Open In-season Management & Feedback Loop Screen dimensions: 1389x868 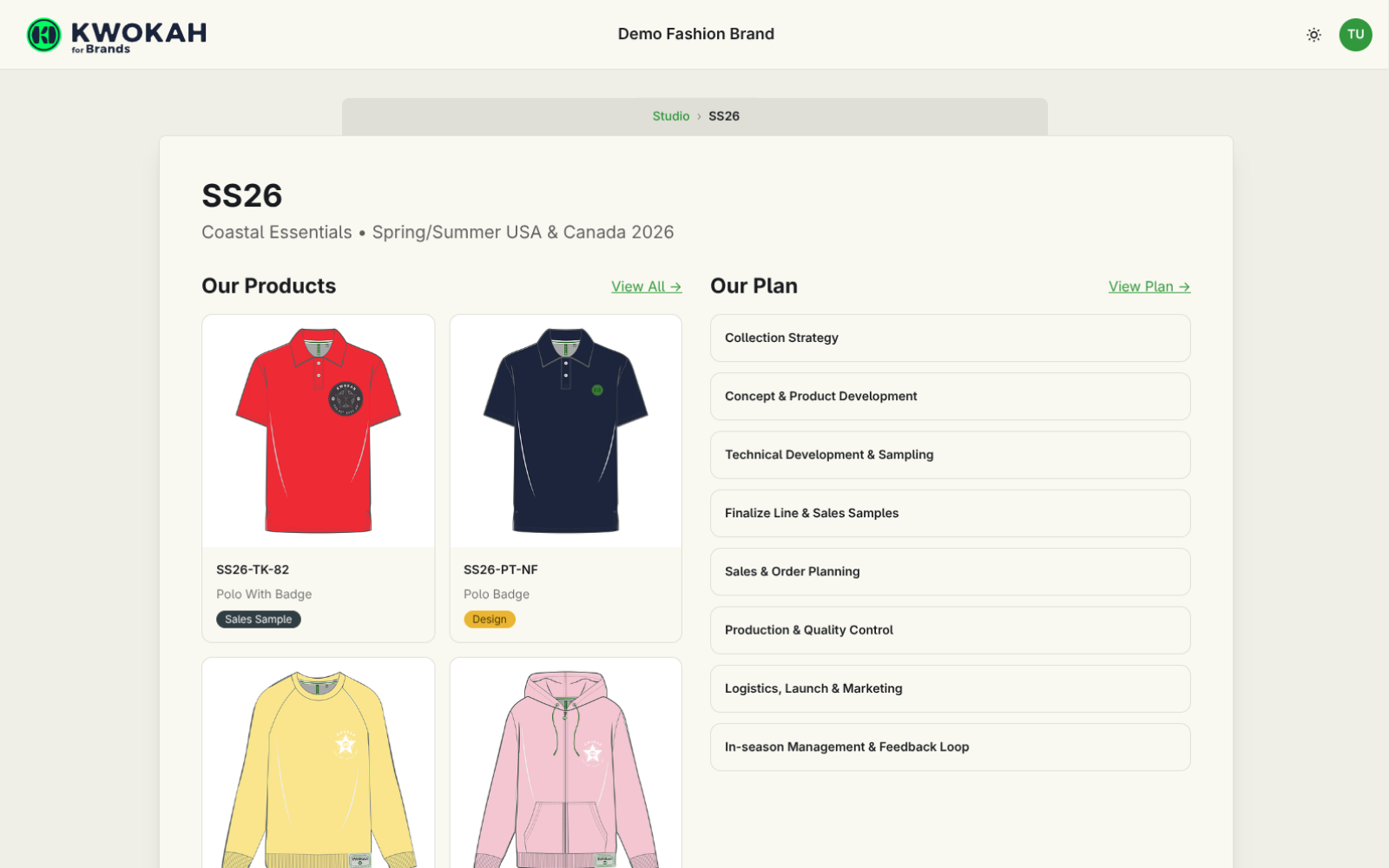pyautogui.click(x=950, y=746)
